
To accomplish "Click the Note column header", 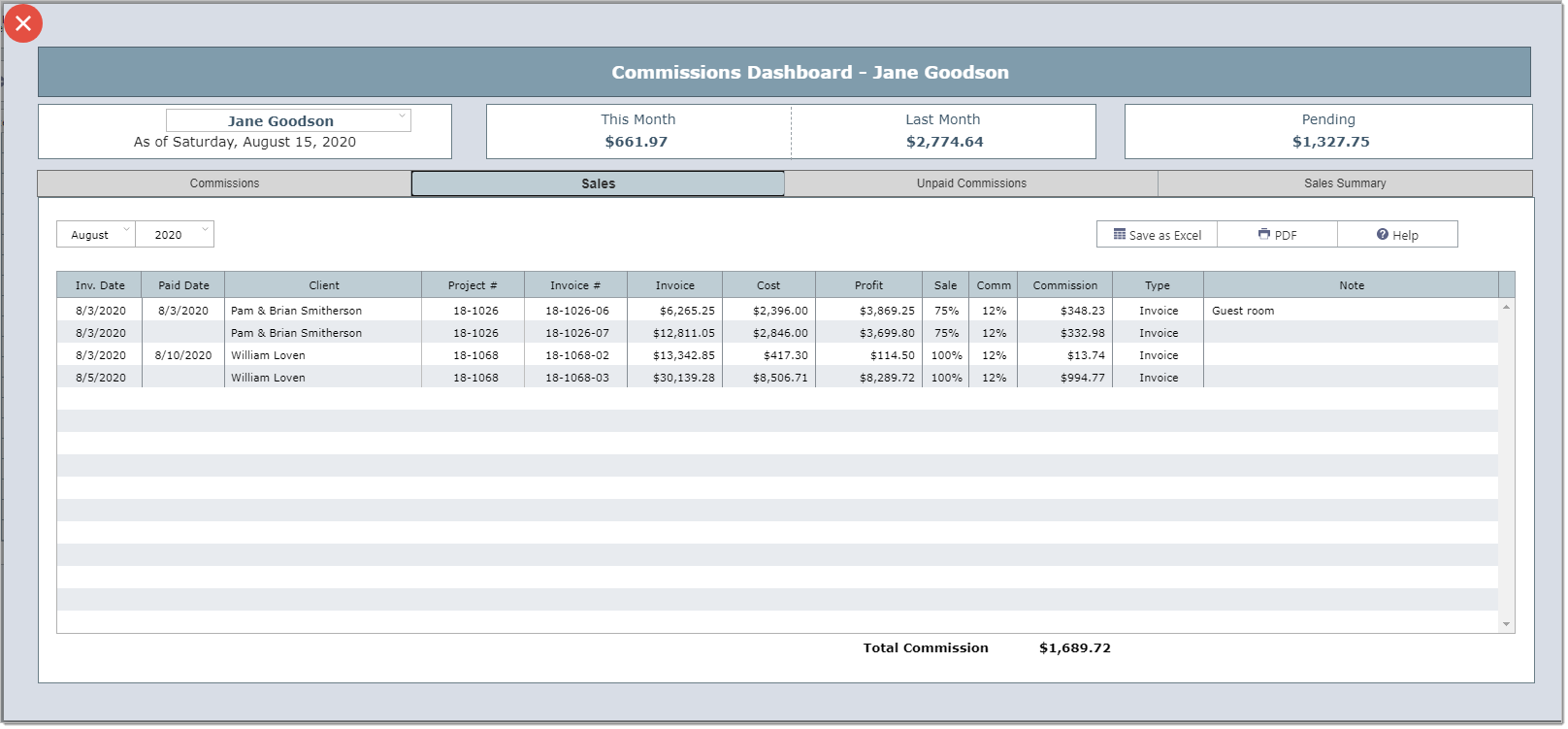I will [x=1352, y=285].
